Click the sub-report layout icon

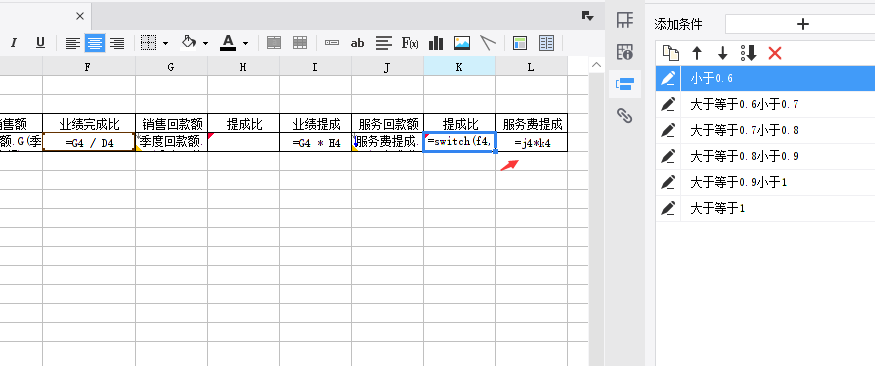coord(520,43)
